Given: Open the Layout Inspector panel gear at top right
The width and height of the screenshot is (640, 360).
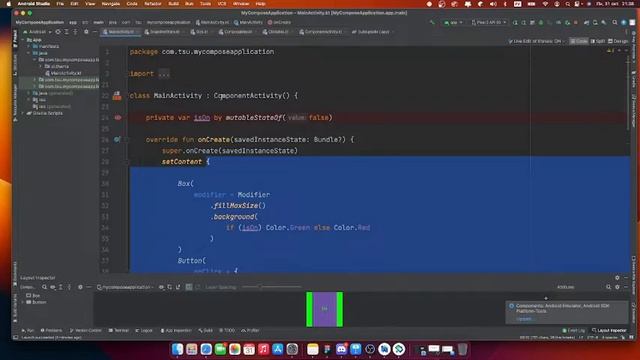Looking at the screenshot, I should [617, 278].
